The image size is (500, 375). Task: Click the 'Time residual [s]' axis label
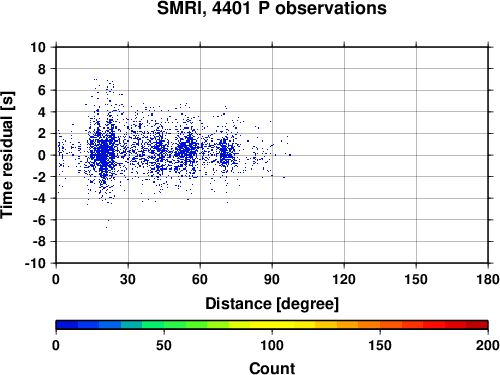coord(7,155)
